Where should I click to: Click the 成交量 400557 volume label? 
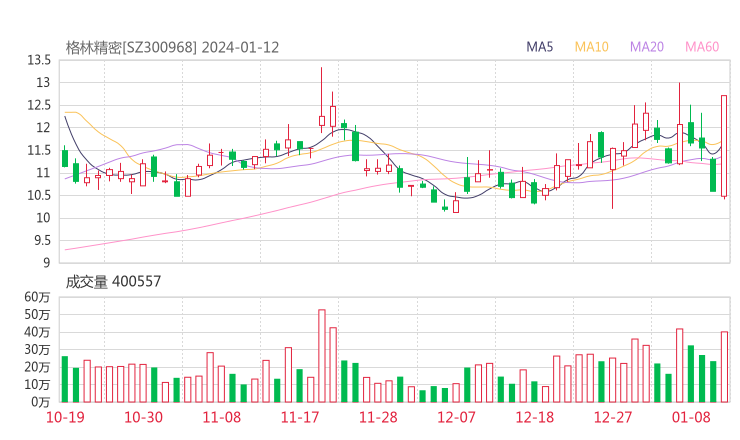pos(113,282)
